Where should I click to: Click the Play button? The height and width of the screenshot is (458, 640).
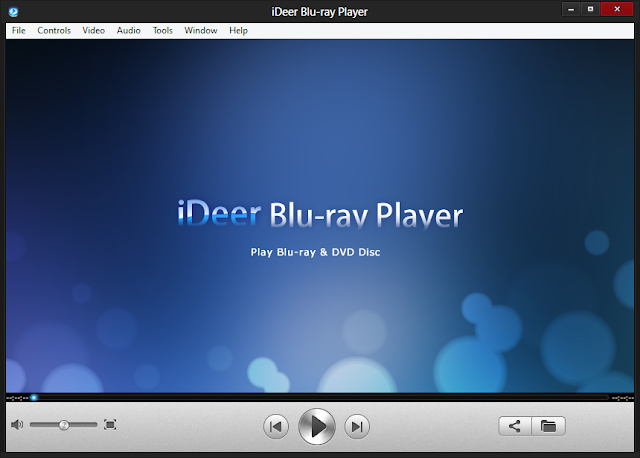[317, 427]
